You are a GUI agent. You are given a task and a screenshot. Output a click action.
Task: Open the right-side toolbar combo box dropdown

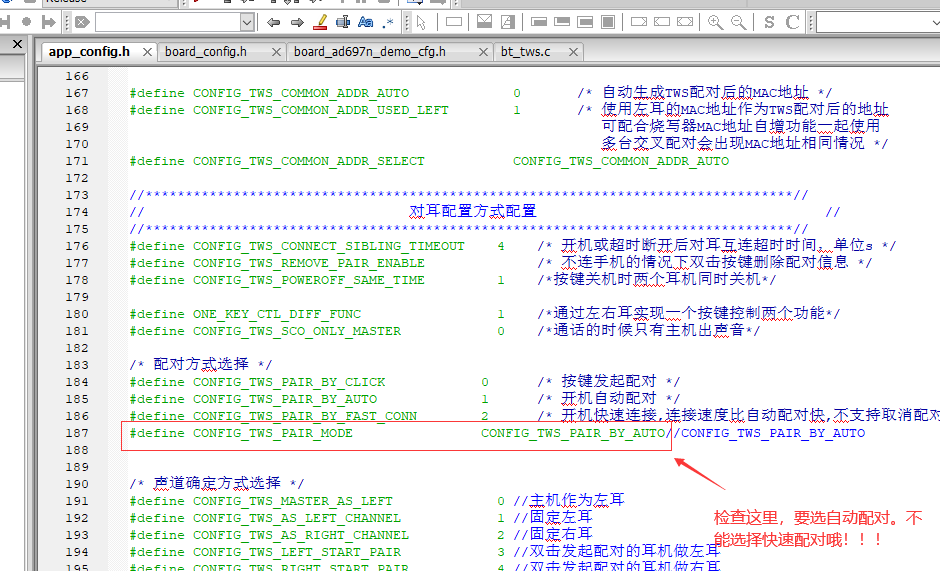[x=935, y=23]
